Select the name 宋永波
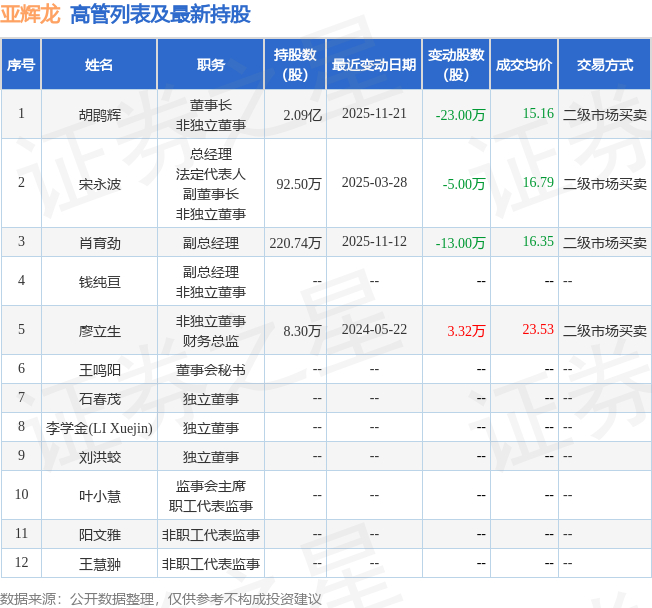Image resolution: width=652 pixels, height=608 pixels. 100,183
